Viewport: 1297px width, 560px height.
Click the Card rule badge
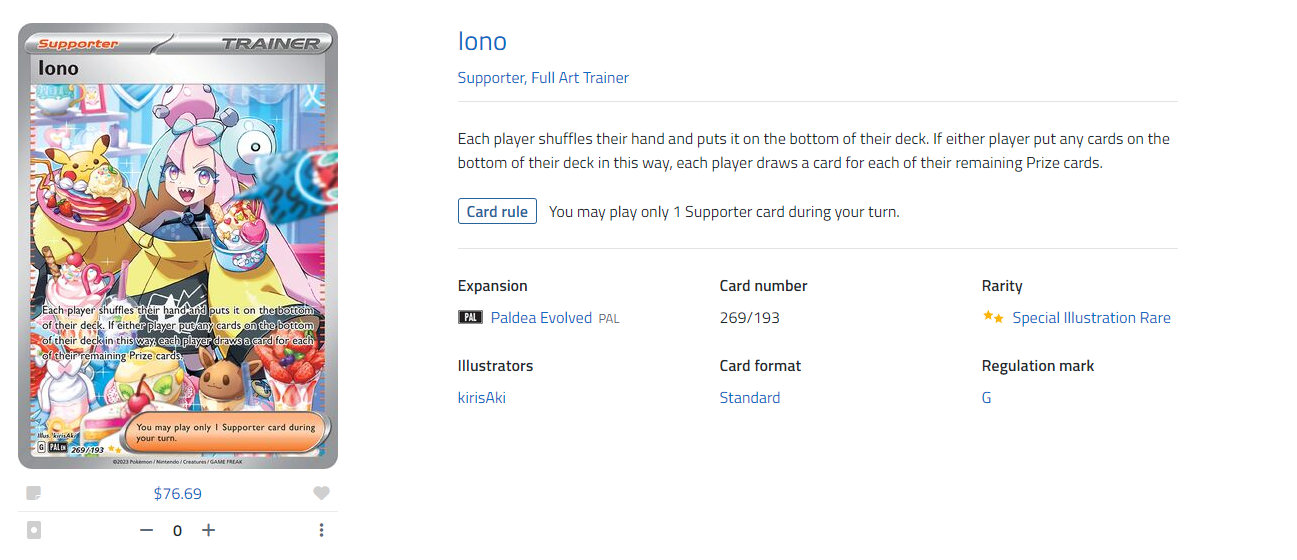[497, 212]
